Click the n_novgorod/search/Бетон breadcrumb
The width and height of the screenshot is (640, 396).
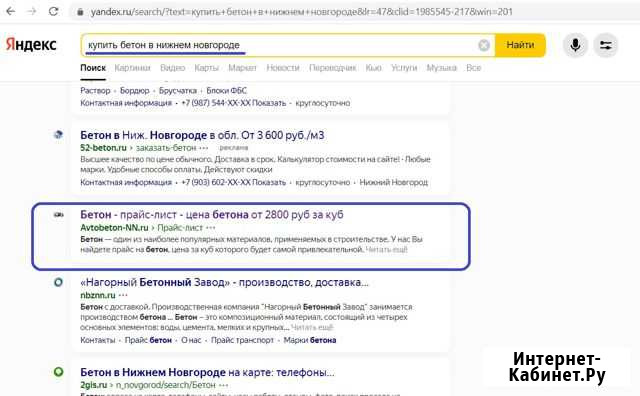(x=165, y=385)
